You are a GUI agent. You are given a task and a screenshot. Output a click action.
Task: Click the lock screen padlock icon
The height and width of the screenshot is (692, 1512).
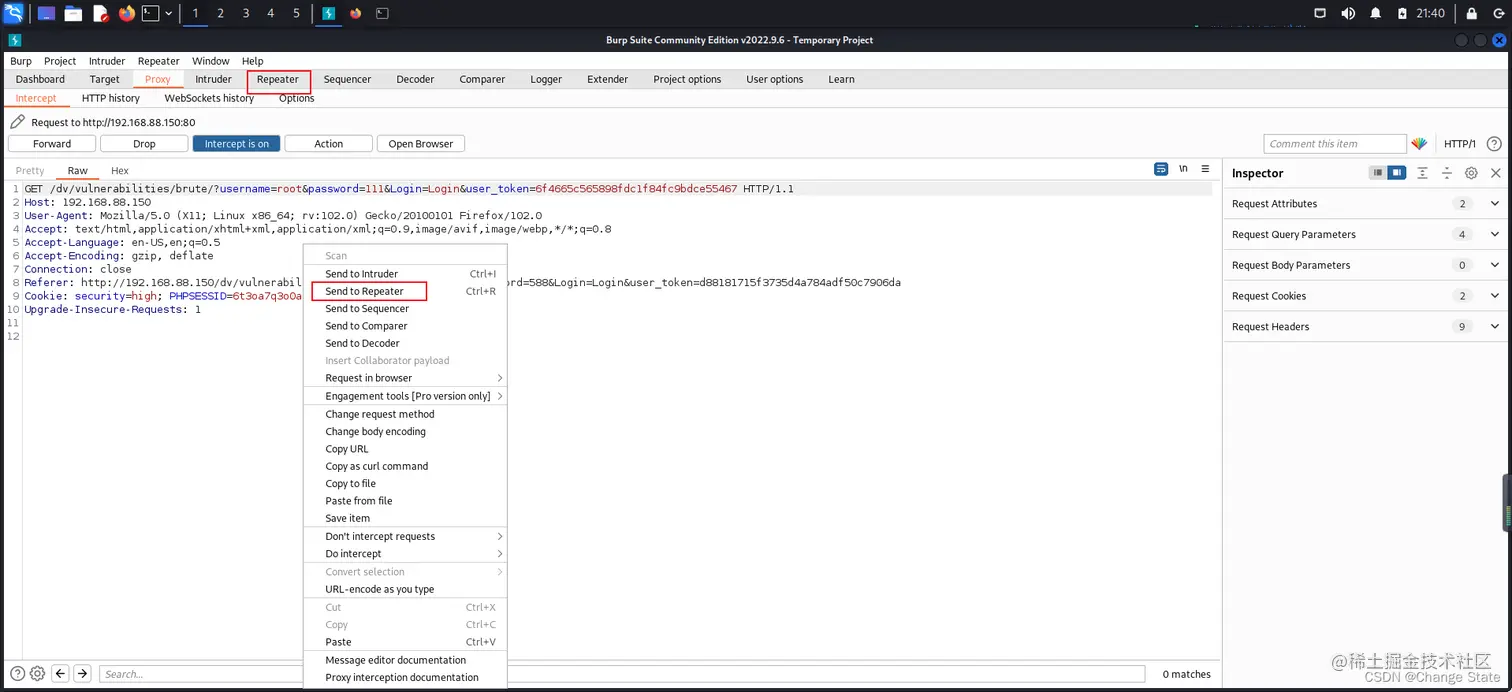[1471, 13]
